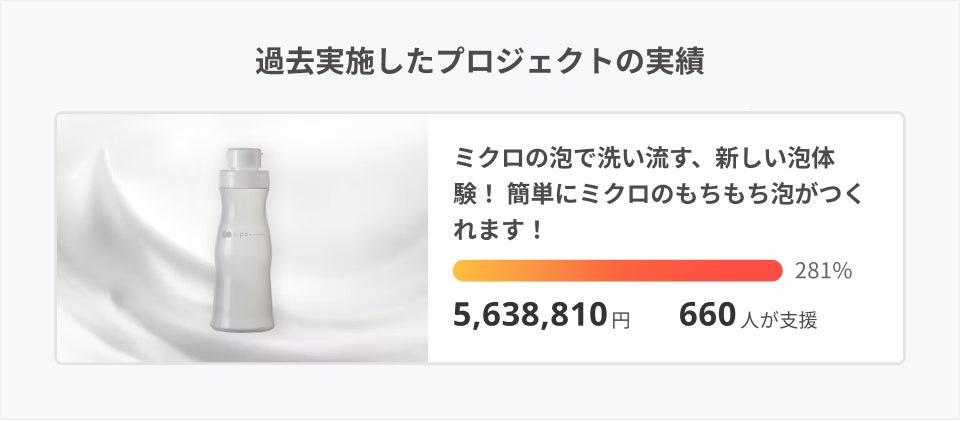Open the white bottle product thumbnail
The height and width of the screenshot is (421, 960).
click(x=243, y=238)
